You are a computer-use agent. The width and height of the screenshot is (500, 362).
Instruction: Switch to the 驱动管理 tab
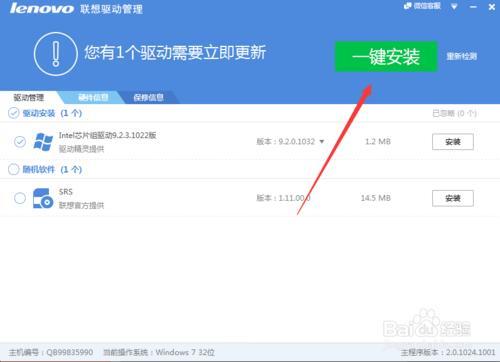click(x=29, y=98)
